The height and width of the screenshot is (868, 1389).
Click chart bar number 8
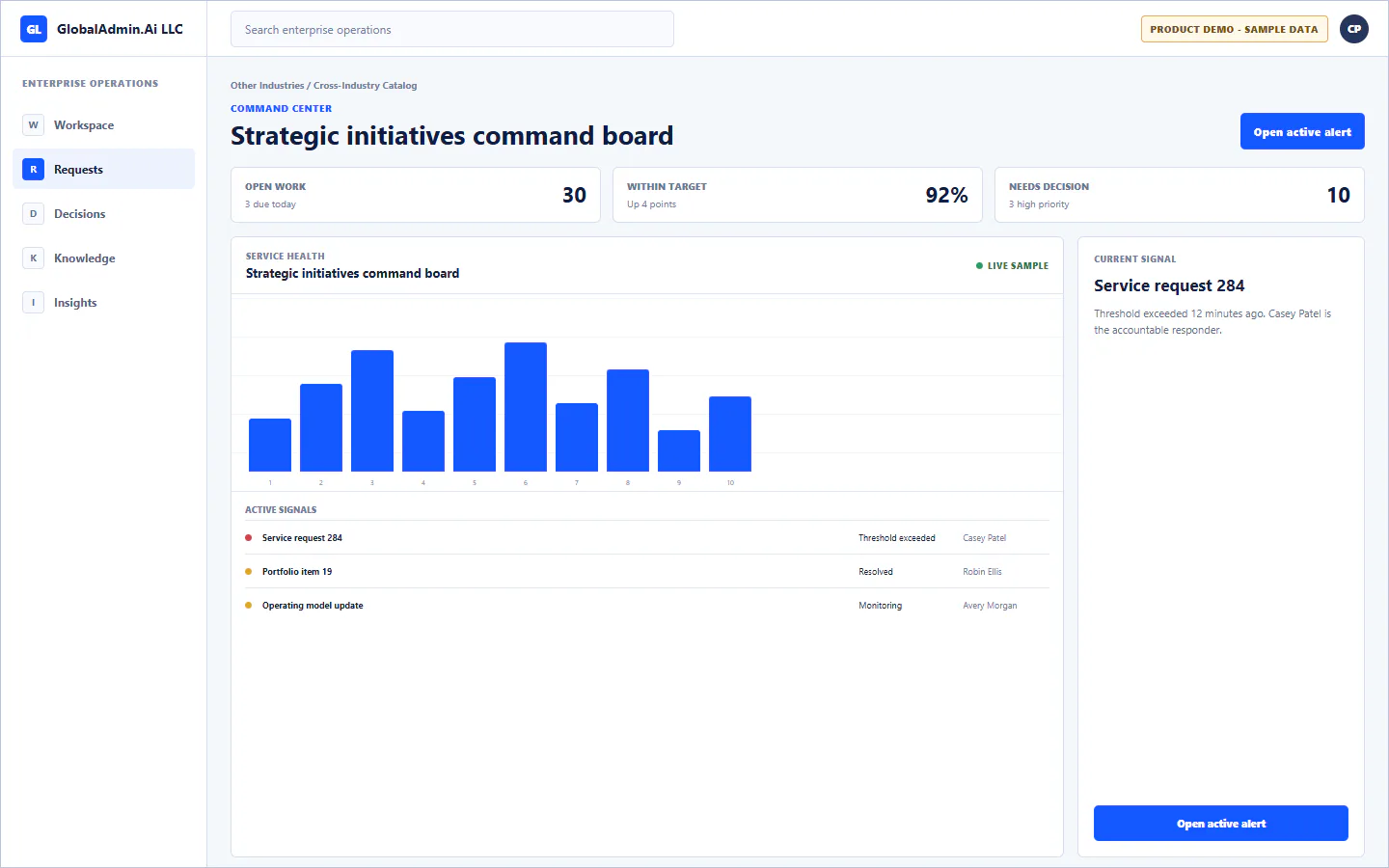pyautogui.click(x=628, y=420)
